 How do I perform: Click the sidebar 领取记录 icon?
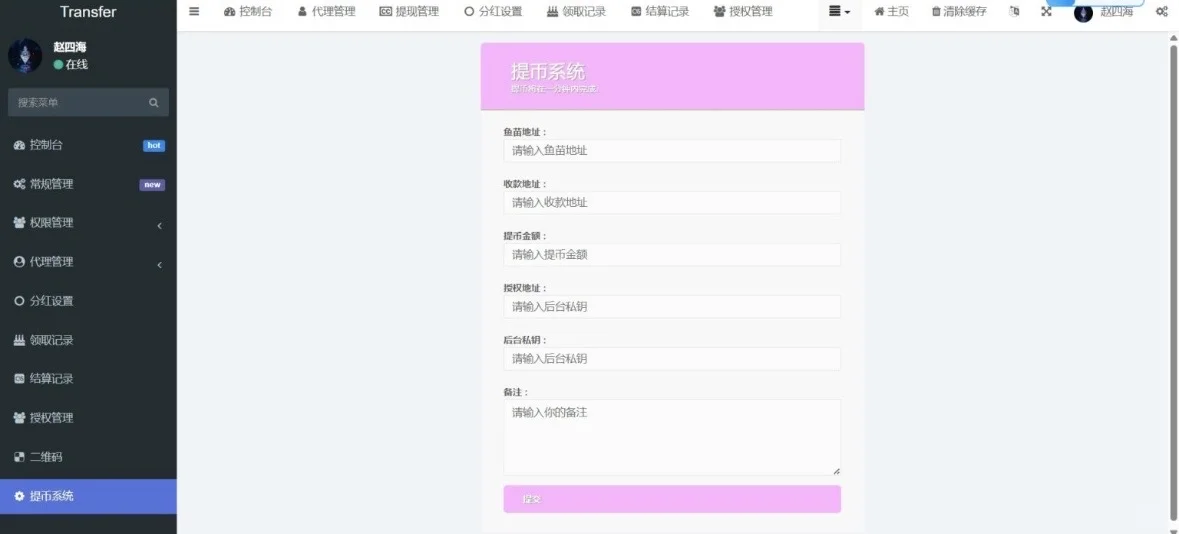coord(20,340)
